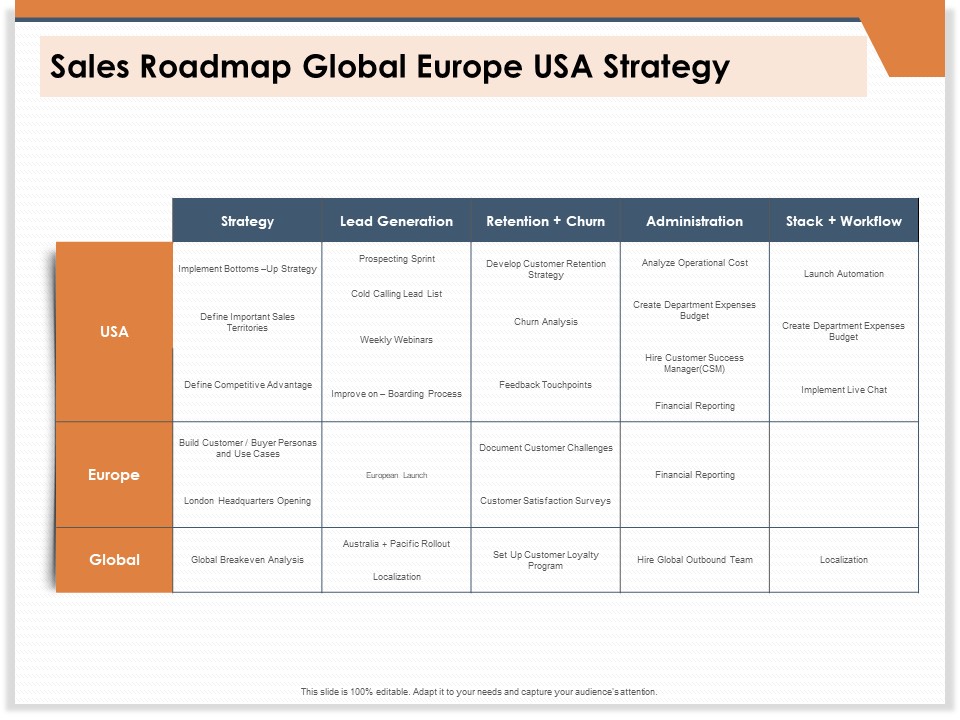Select 'Customer Satisfaction Surveys' text
Screen dimensions: 960x720
tap(545, 501)
